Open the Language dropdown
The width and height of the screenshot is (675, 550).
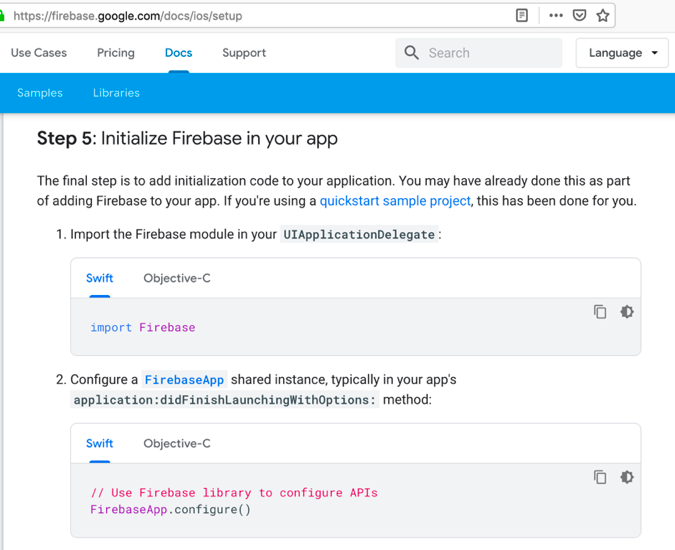click(622, 53)
